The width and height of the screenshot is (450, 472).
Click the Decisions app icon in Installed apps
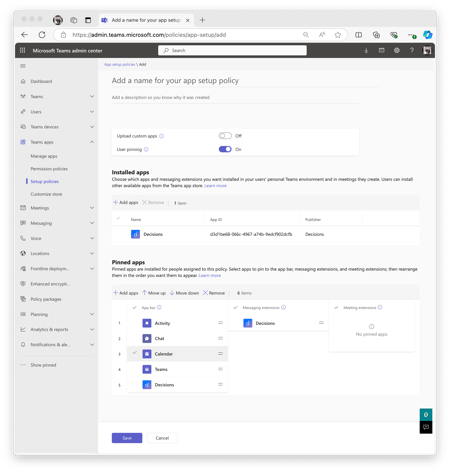(135, 234)
